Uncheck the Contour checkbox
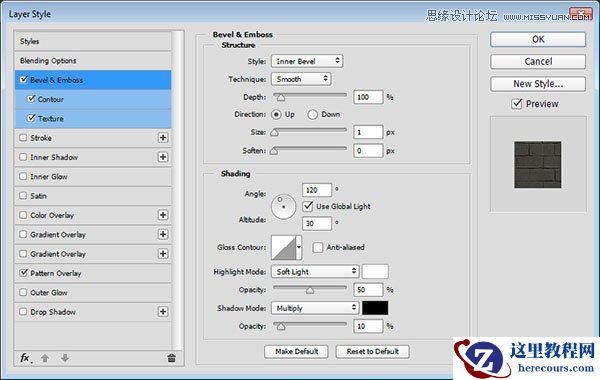600x380 pixels. point(31,99)
